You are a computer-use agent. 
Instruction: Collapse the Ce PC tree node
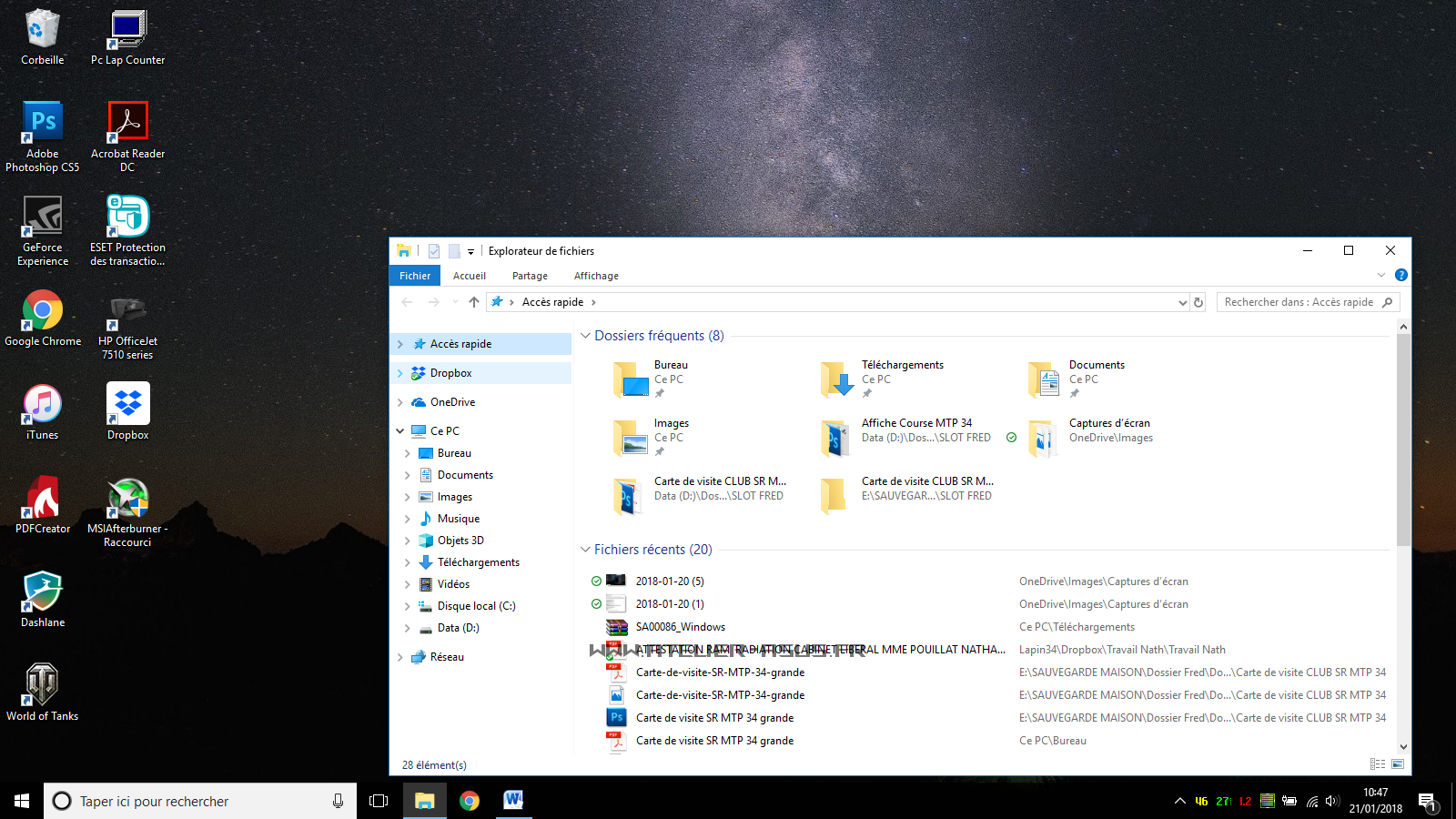click(399, 431)
